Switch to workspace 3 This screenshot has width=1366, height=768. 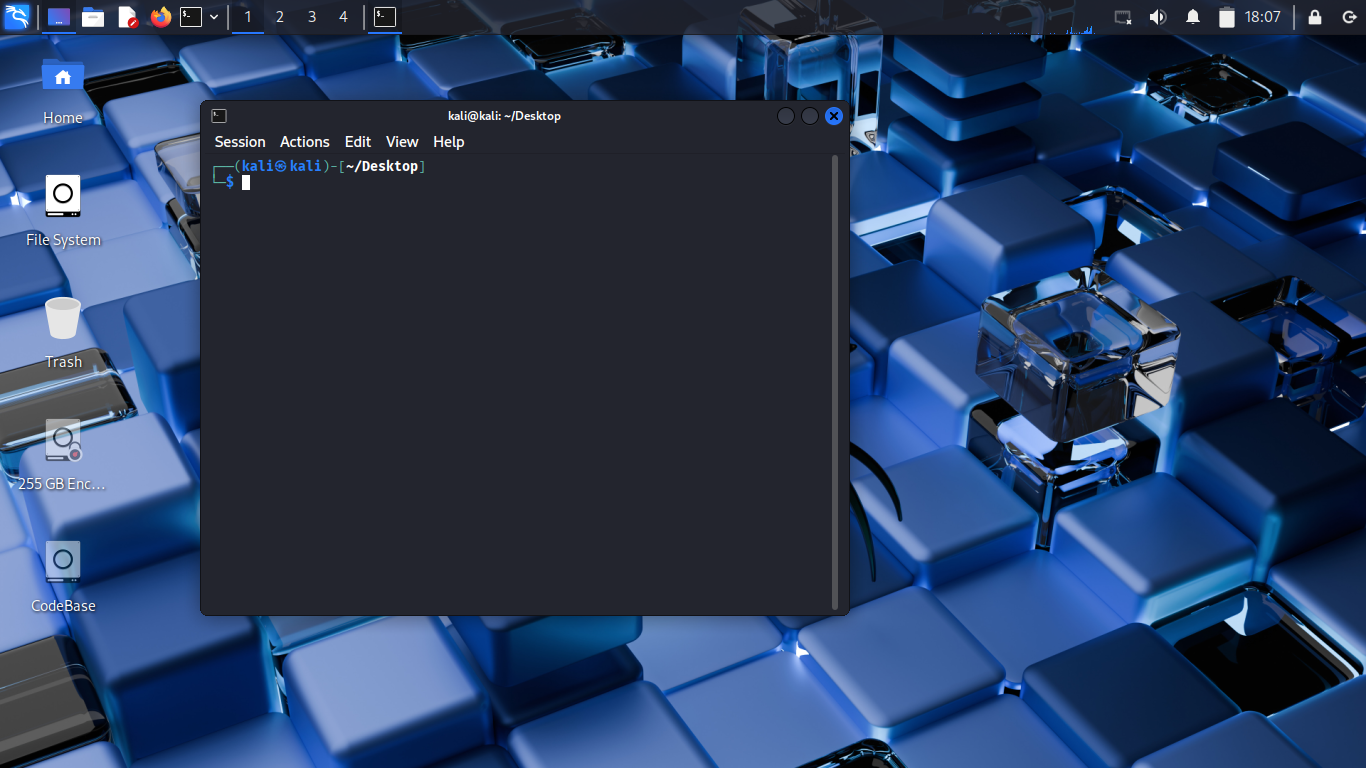pos(312,17)
